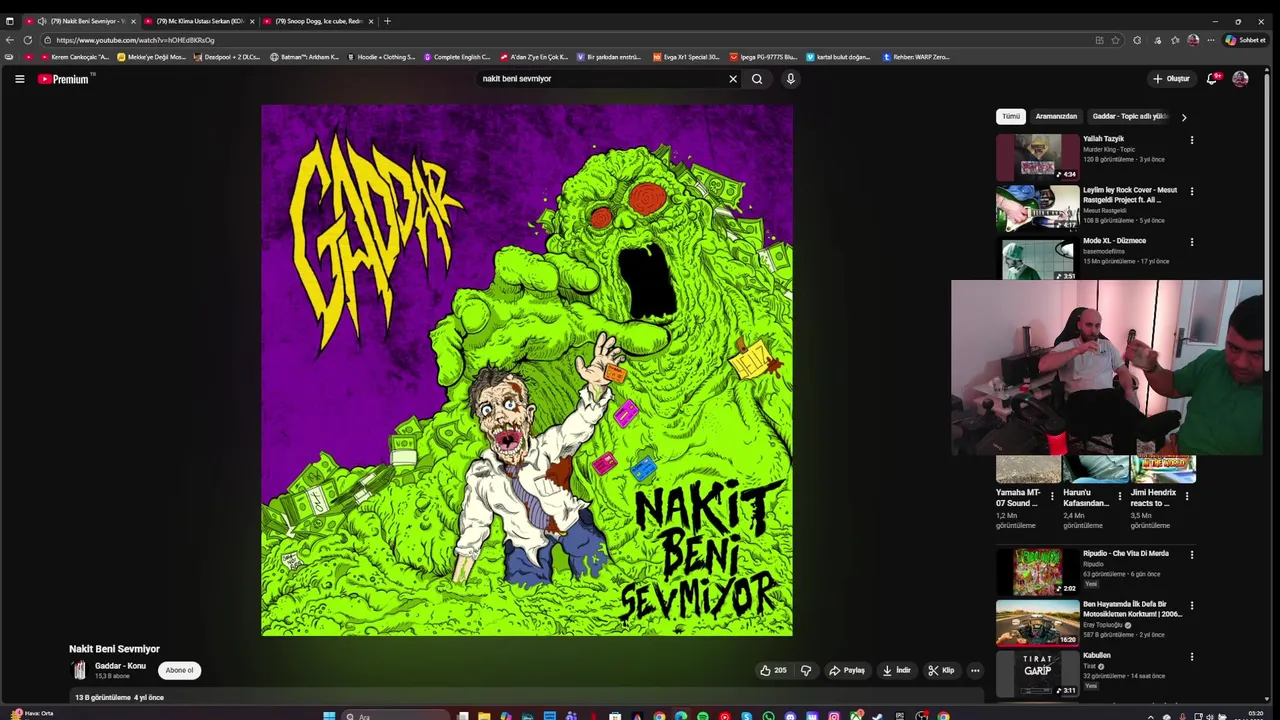Open Evga Xr1 Special 30... bookmark
1280x720 pixels.
coord(687,57)
